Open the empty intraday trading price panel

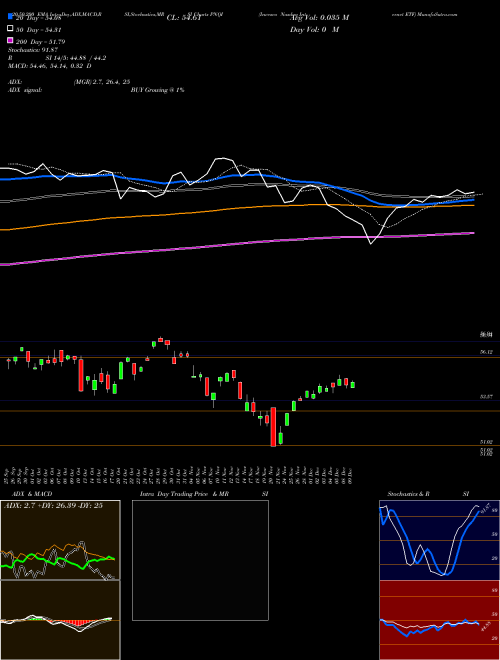(x=200, y=560)
